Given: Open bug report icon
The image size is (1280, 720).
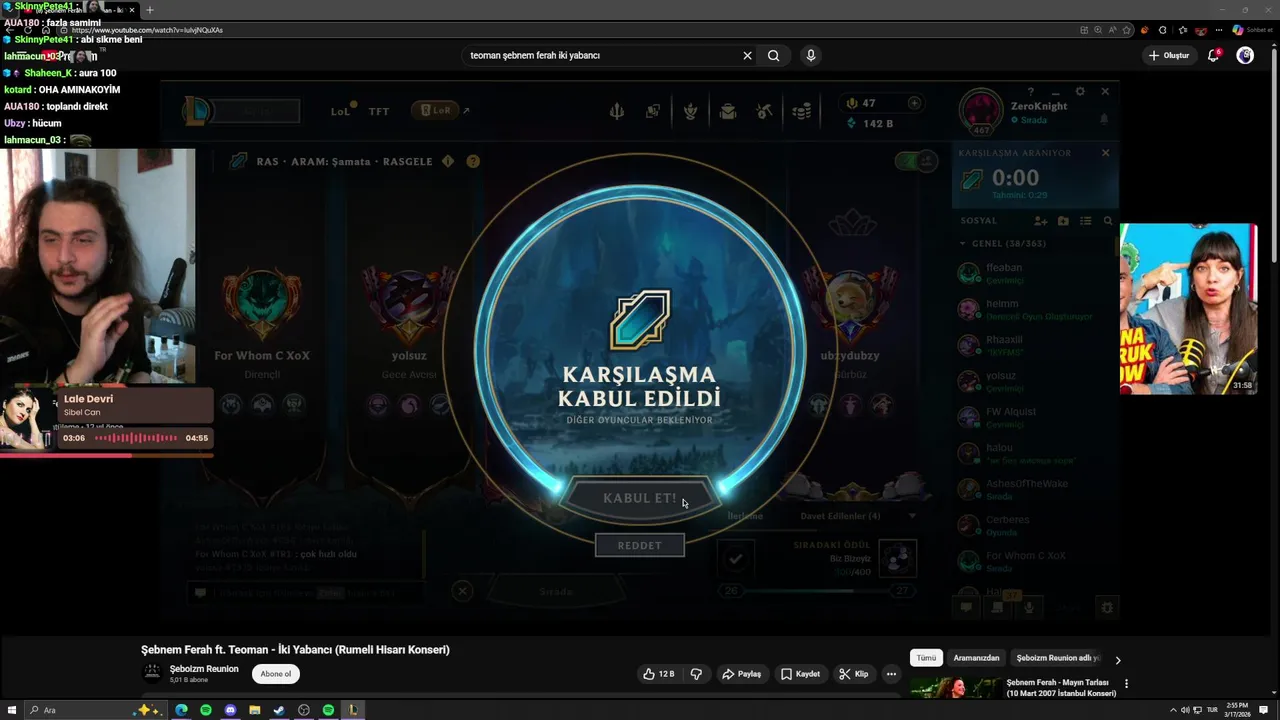Looking at the screenshot, I should pyautogui.click(x=1107, y=607).
